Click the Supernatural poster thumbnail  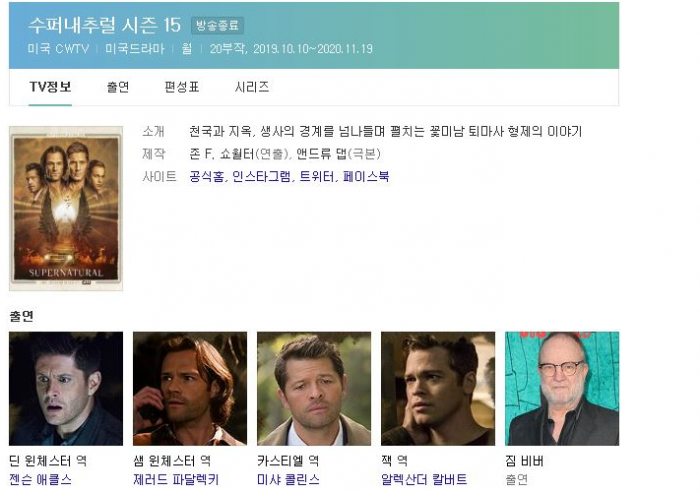(66, 209)
